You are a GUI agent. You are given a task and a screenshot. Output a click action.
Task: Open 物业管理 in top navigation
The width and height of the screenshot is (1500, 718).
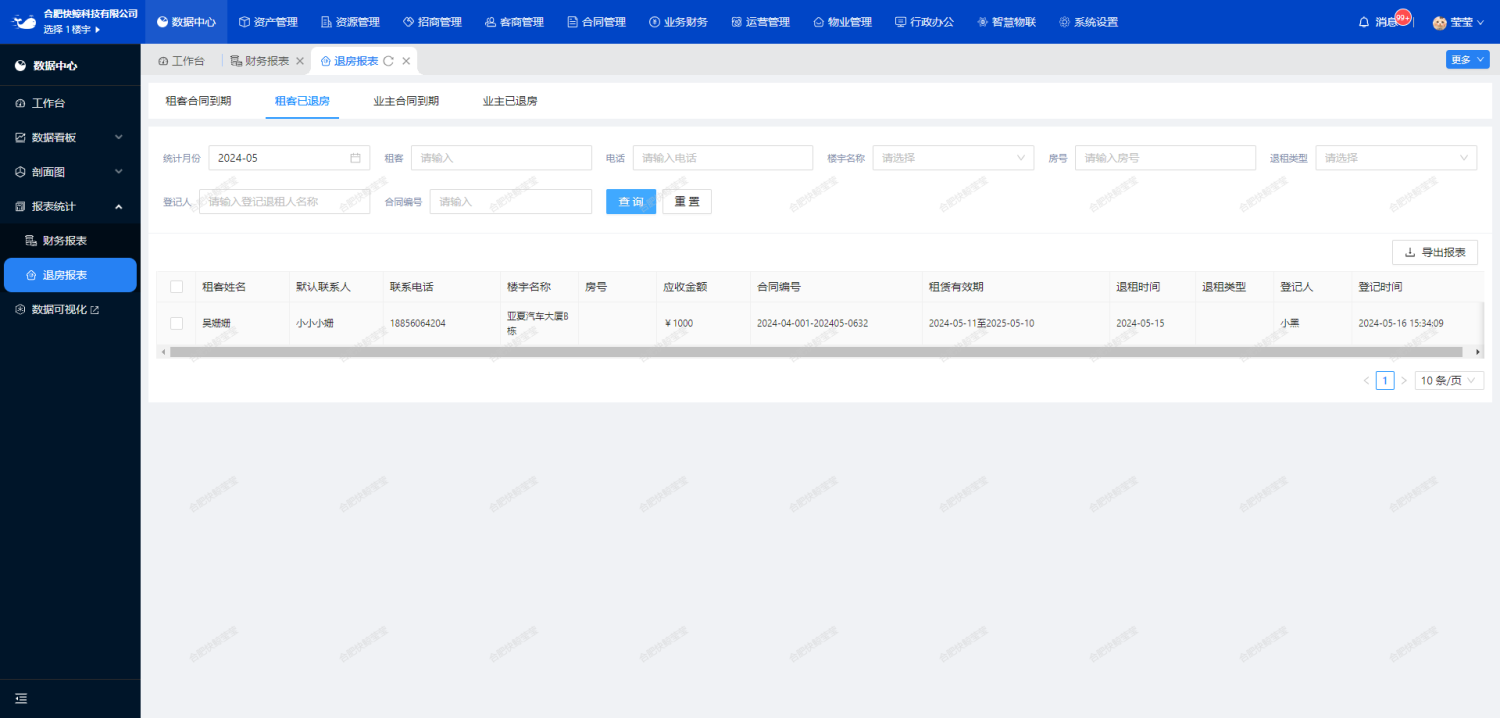842,22
